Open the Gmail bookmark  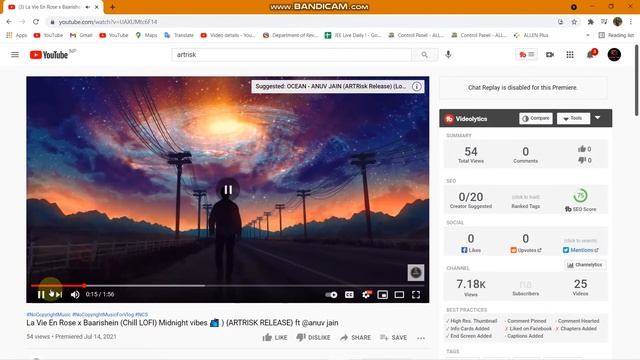point(81,36)
